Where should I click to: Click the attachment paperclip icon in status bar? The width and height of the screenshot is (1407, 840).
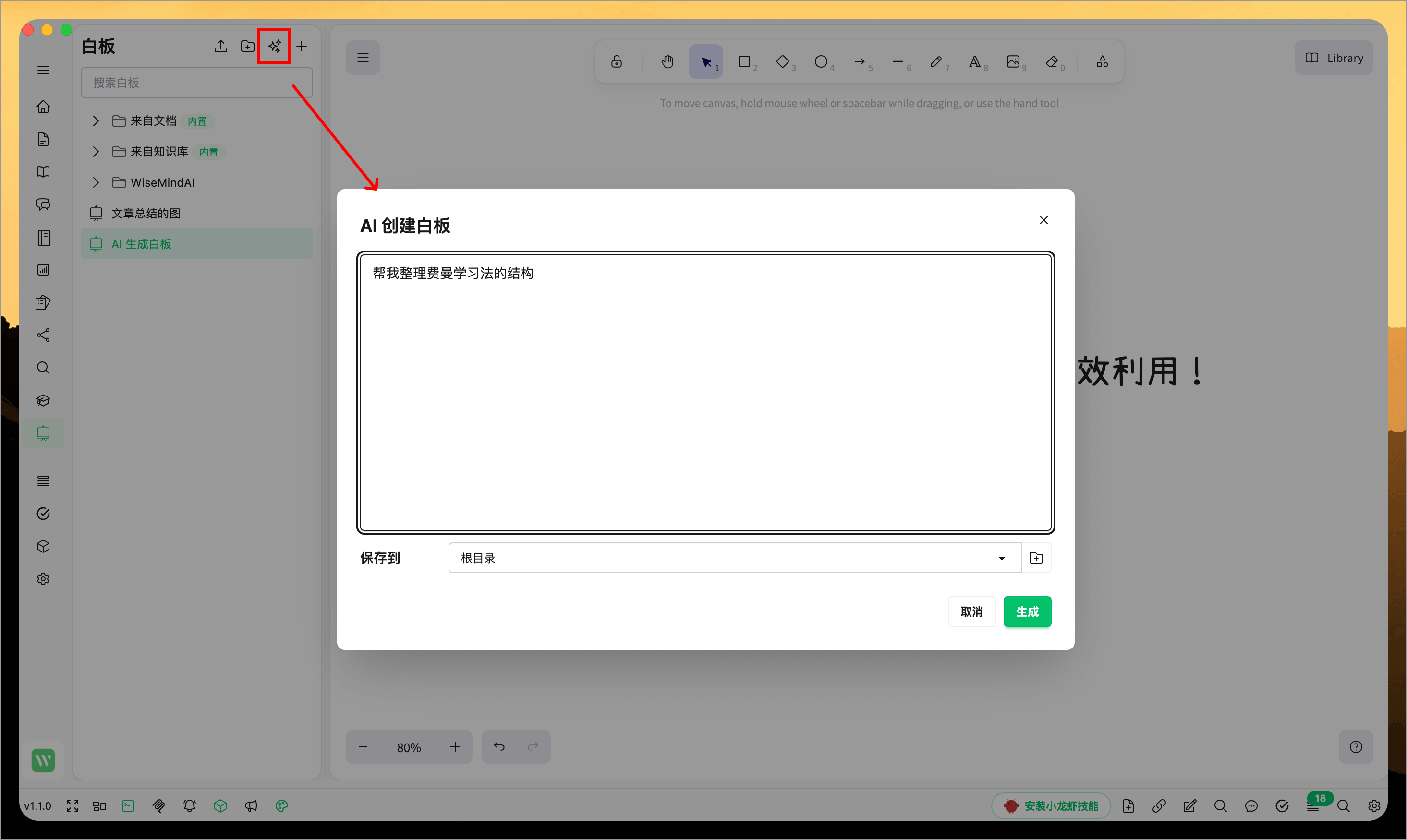pyautogui.click(x=159, y=806)
